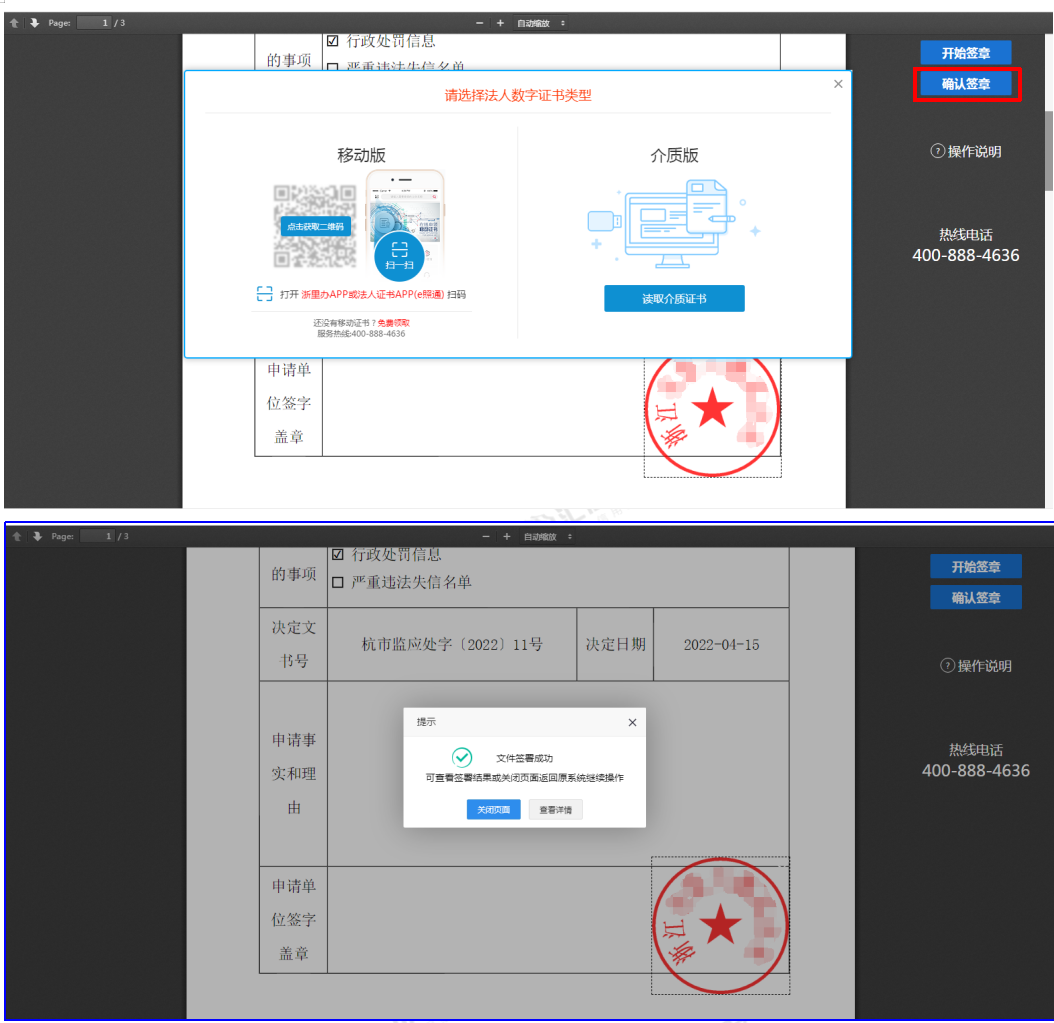
Task: Click previous page arrow in upper toolbar
Action: click(x=15, y=22)
